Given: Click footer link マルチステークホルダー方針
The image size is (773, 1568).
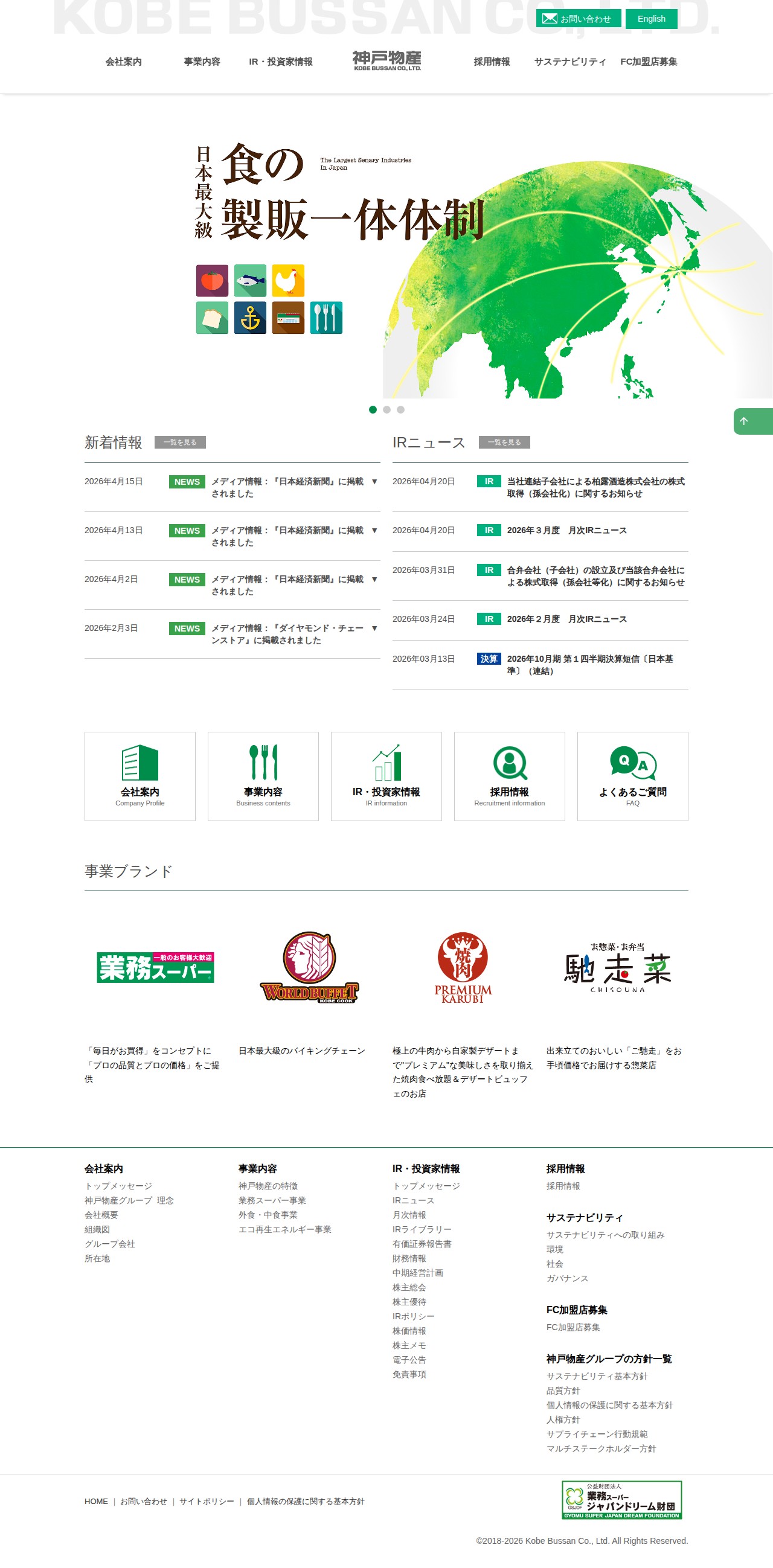Looking at the screenshot, I should tap(601, 1448).
